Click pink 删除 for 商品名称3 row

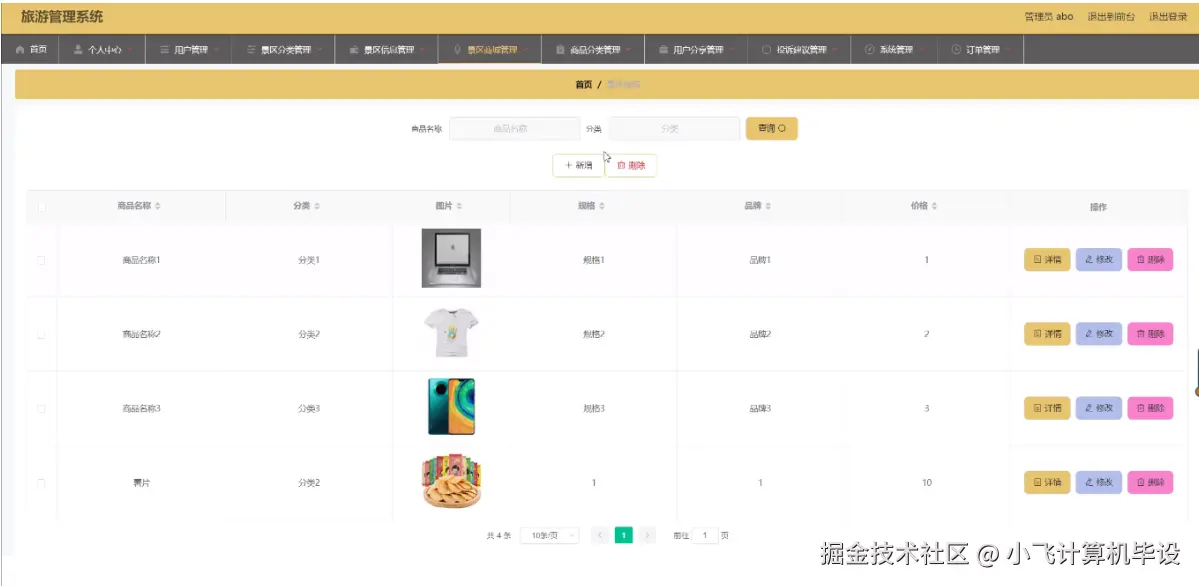coord(1150,409)
